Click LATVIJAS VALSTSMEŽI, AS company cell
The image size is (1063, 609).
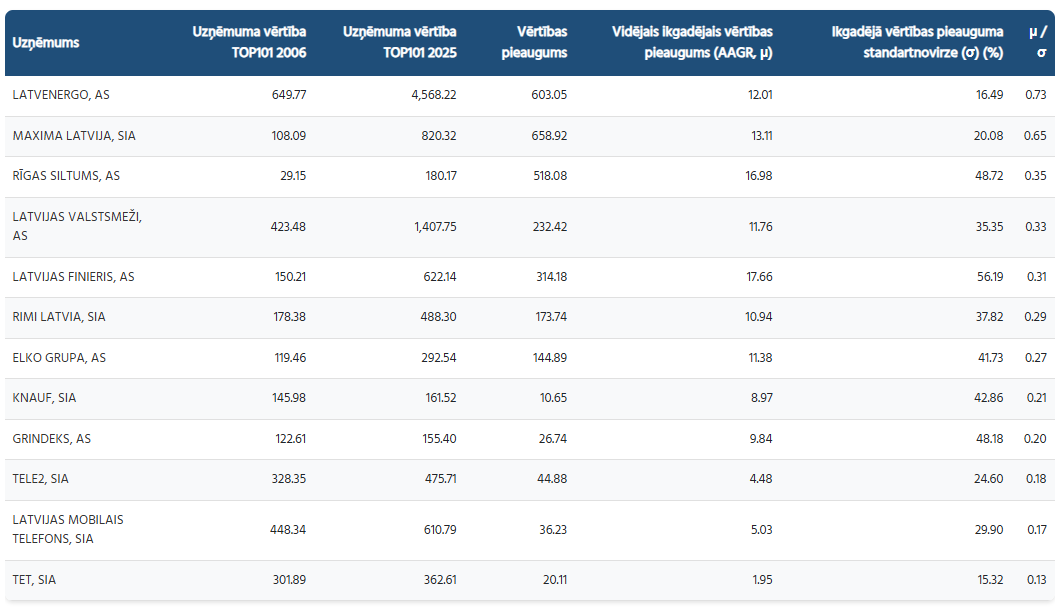coord(77,226)
